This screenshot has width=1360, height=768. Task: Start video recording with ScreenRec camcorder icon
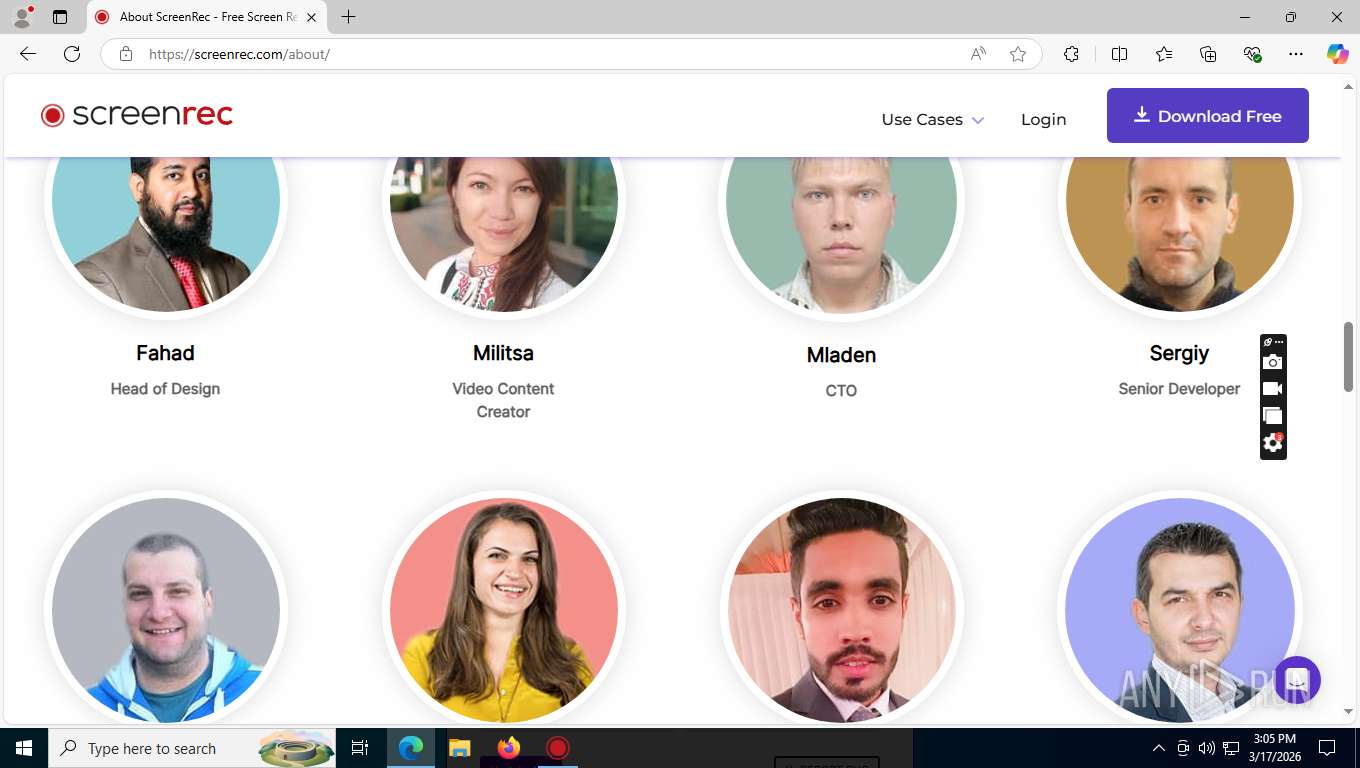click(1272, 389)
